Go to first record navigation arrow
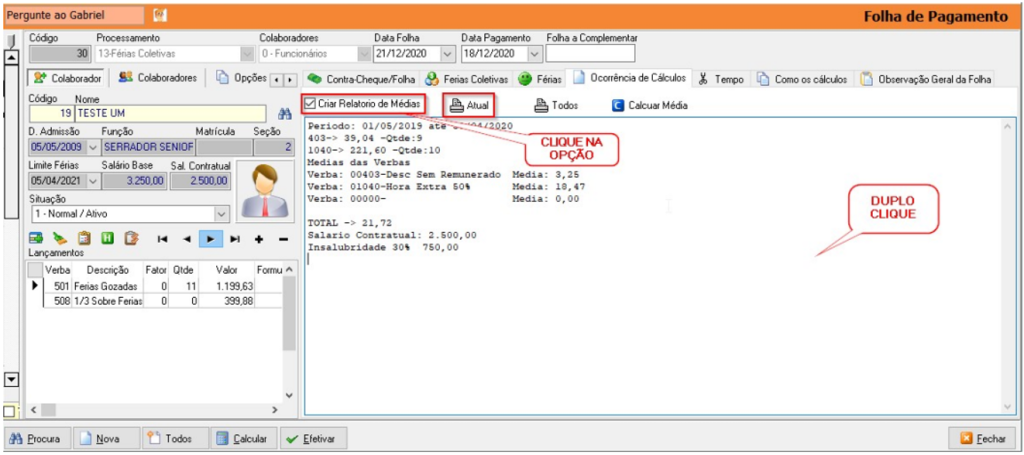This screenshot has width=1024, height=455. [x=163, y=240]
